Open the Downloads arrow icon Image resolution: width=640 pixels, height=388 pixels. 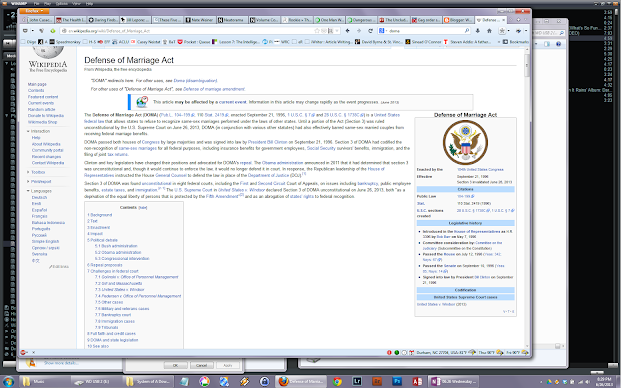click(x=478, y=31)
